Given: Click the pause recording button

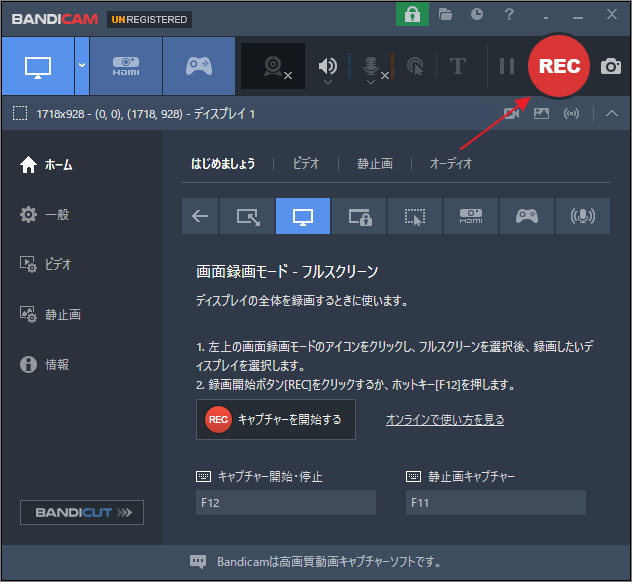Looking at the screenshot, I should point(507,66).
